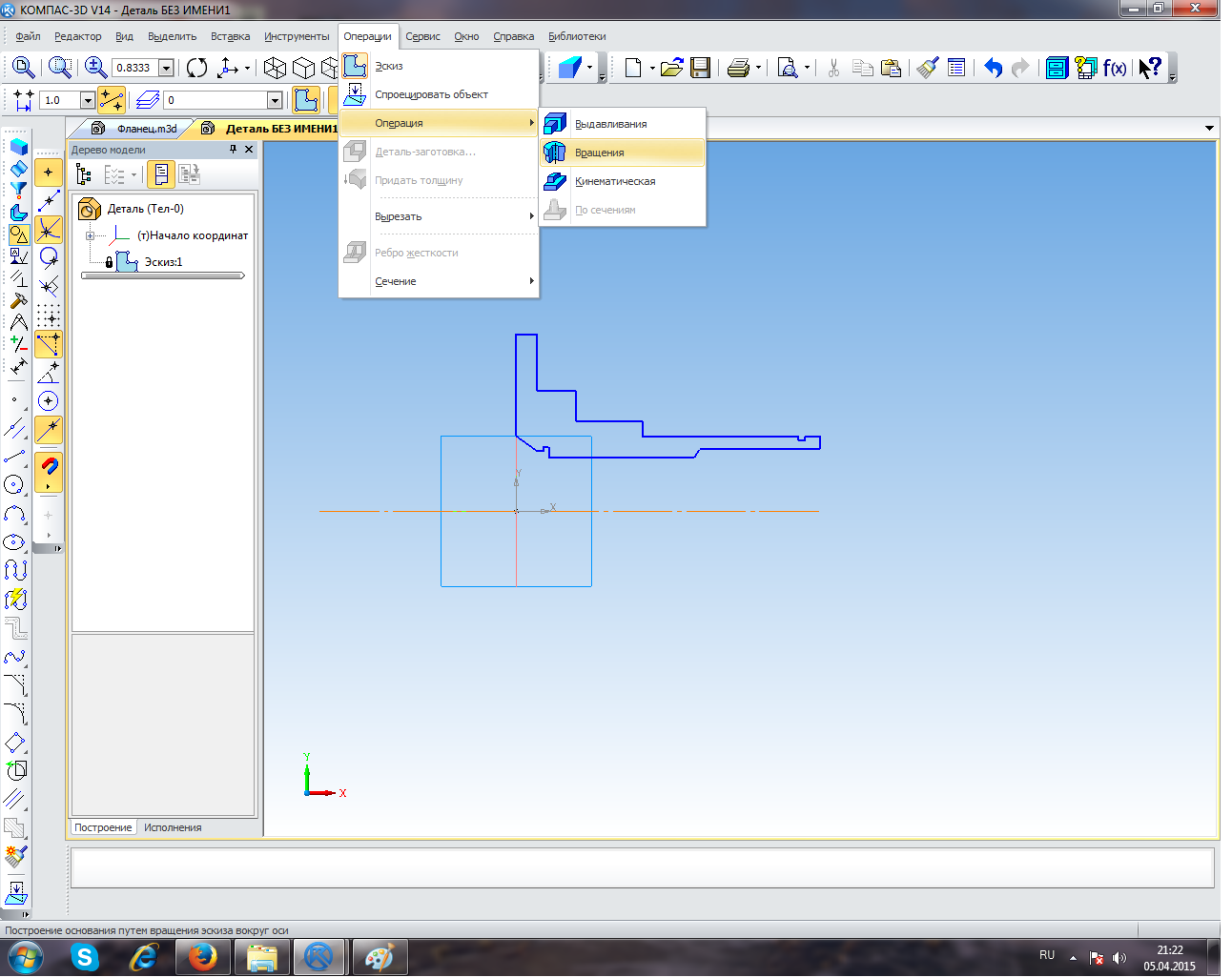Open tree composition dropdown arrow
This screenshot has height=978, width=1232.
tap(133, 174)
